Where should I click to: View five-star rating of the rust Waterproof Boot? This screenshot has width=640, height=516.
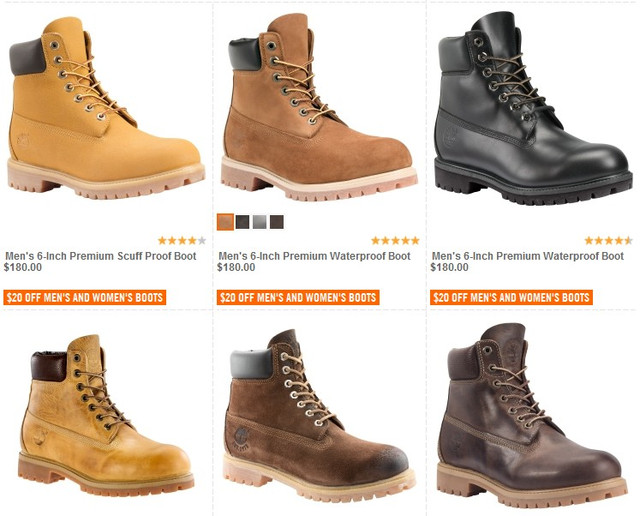tap(395, 240)
